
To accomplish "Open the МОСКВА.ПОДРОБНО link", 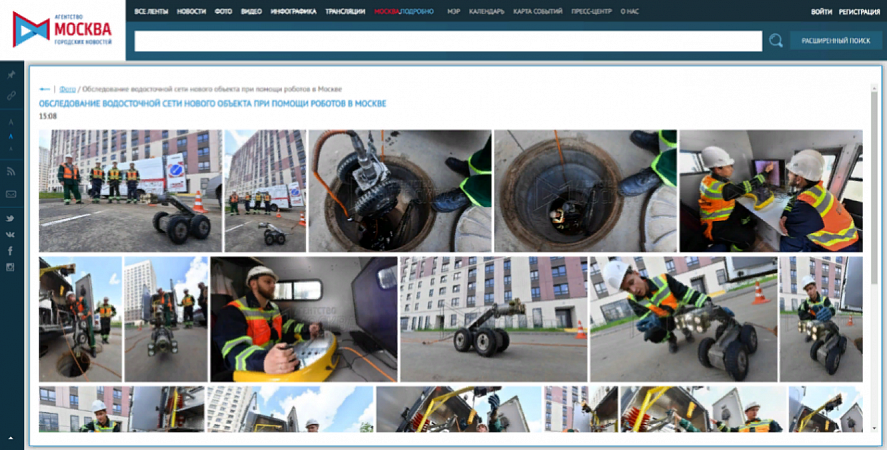I will [404, 11].
